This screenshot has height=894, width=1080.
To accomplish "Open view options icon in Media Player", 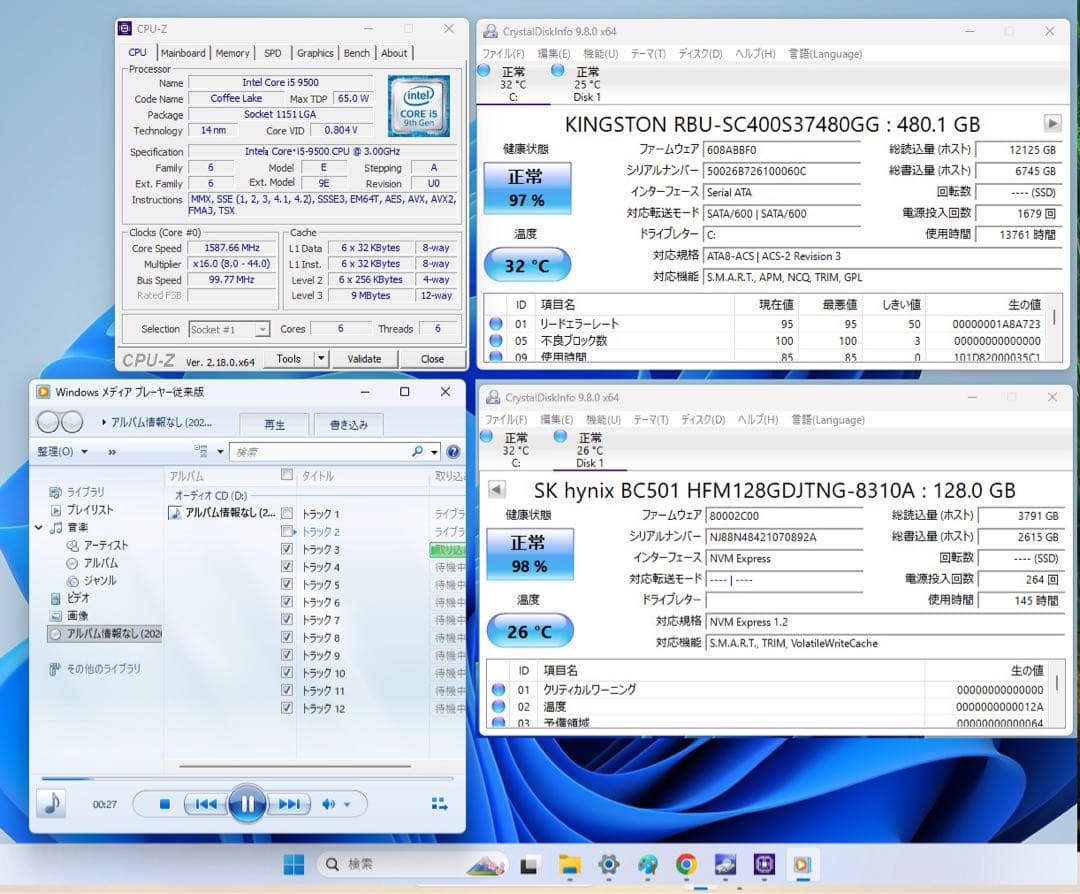I will [x=201, y=451].
